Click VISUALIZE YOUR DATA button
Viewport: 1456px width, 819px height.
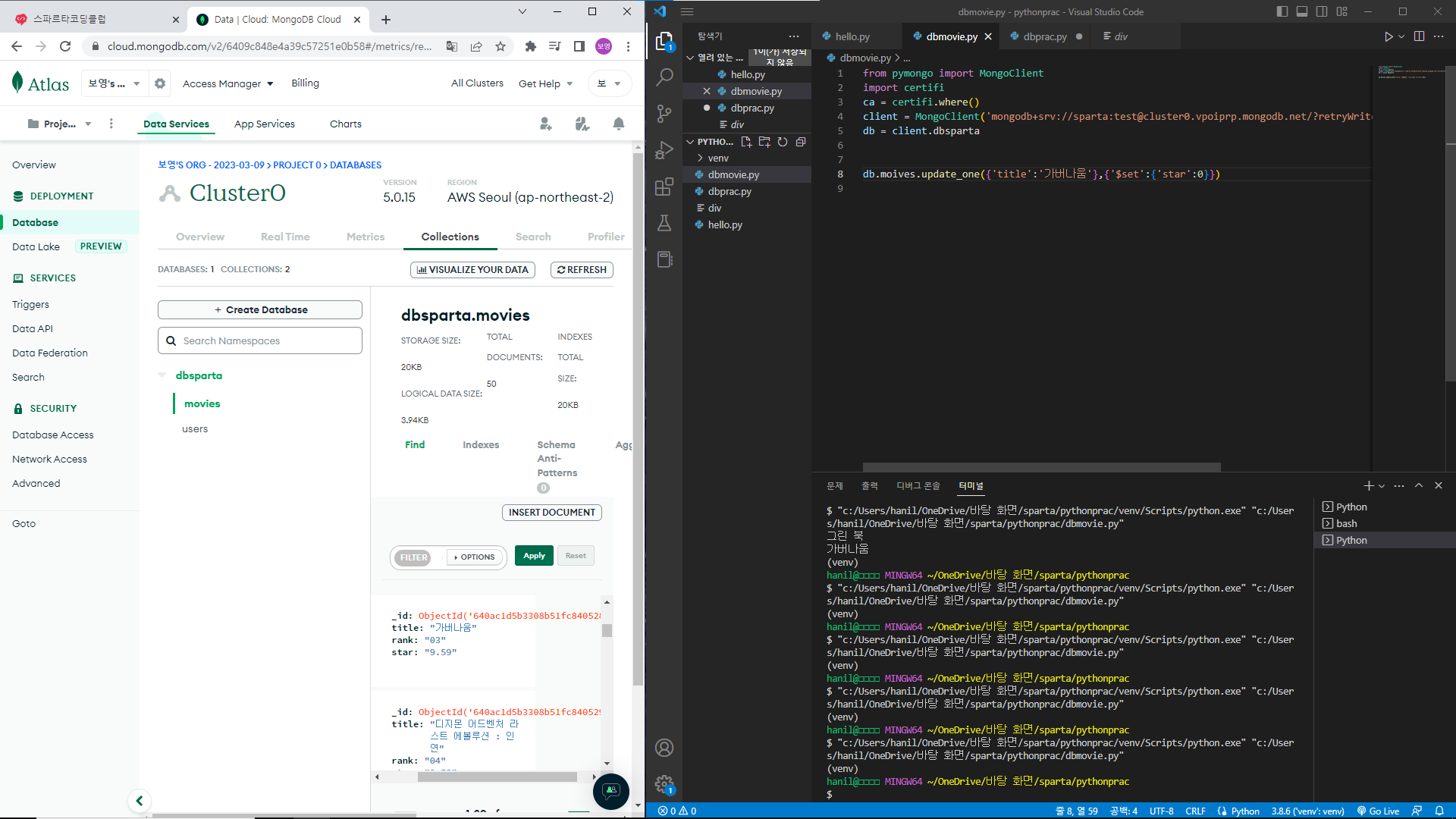point(472,270)
